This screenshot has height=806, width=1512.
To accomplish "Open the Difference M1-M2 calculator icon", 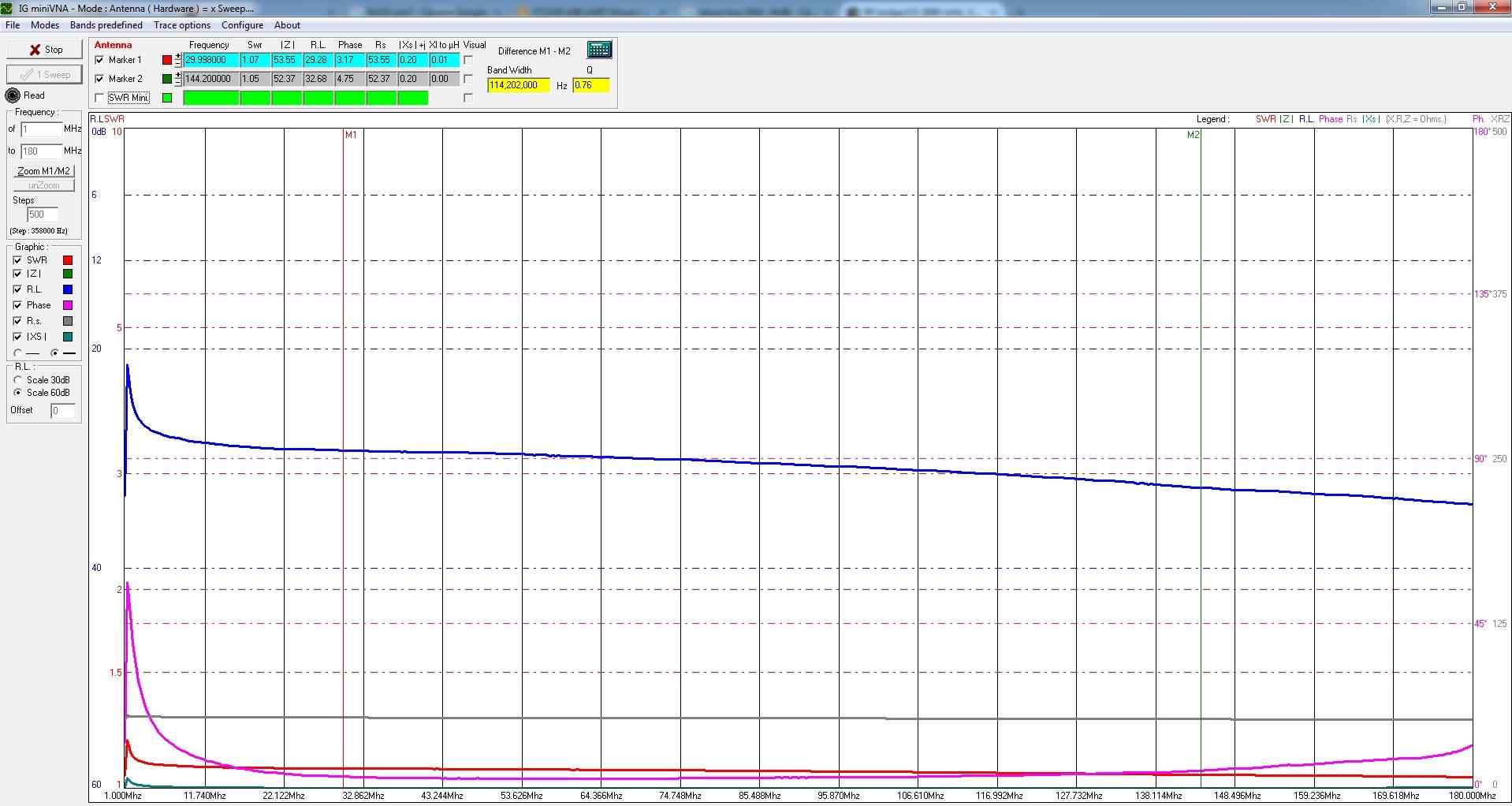I will [599, 50].
